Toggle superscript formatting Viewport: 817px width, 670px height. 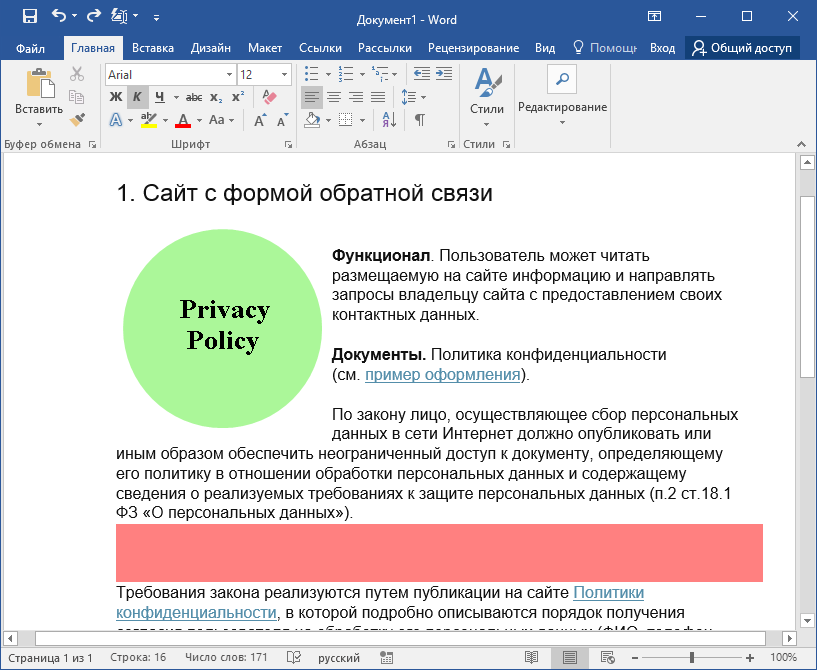coord(238,97)
